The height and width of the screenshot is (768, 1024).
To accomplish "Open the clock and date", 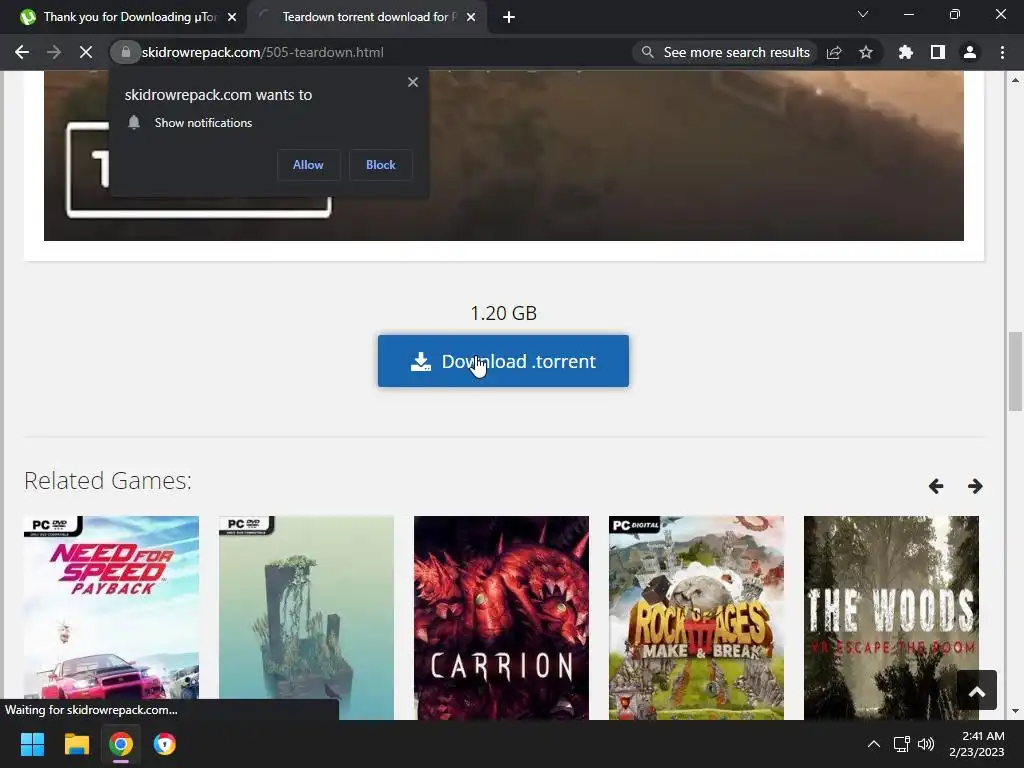I will pos(977,744).
